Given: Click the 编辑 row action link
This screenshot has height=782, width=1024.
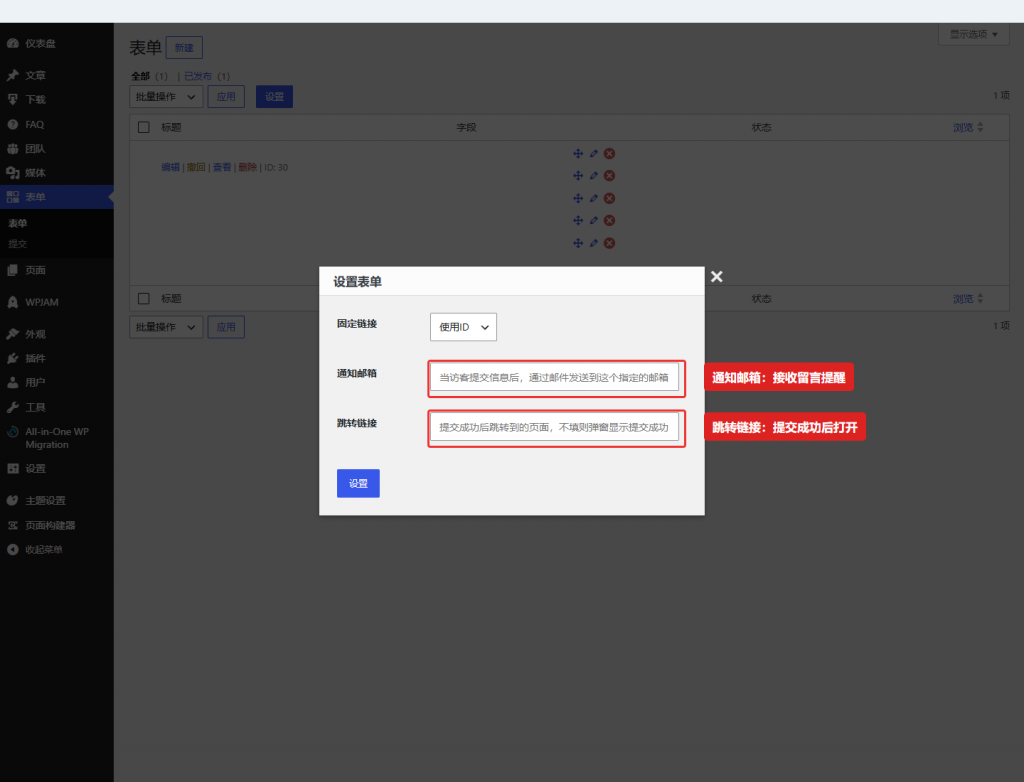Looking at the screenshot, I should 170,167.
